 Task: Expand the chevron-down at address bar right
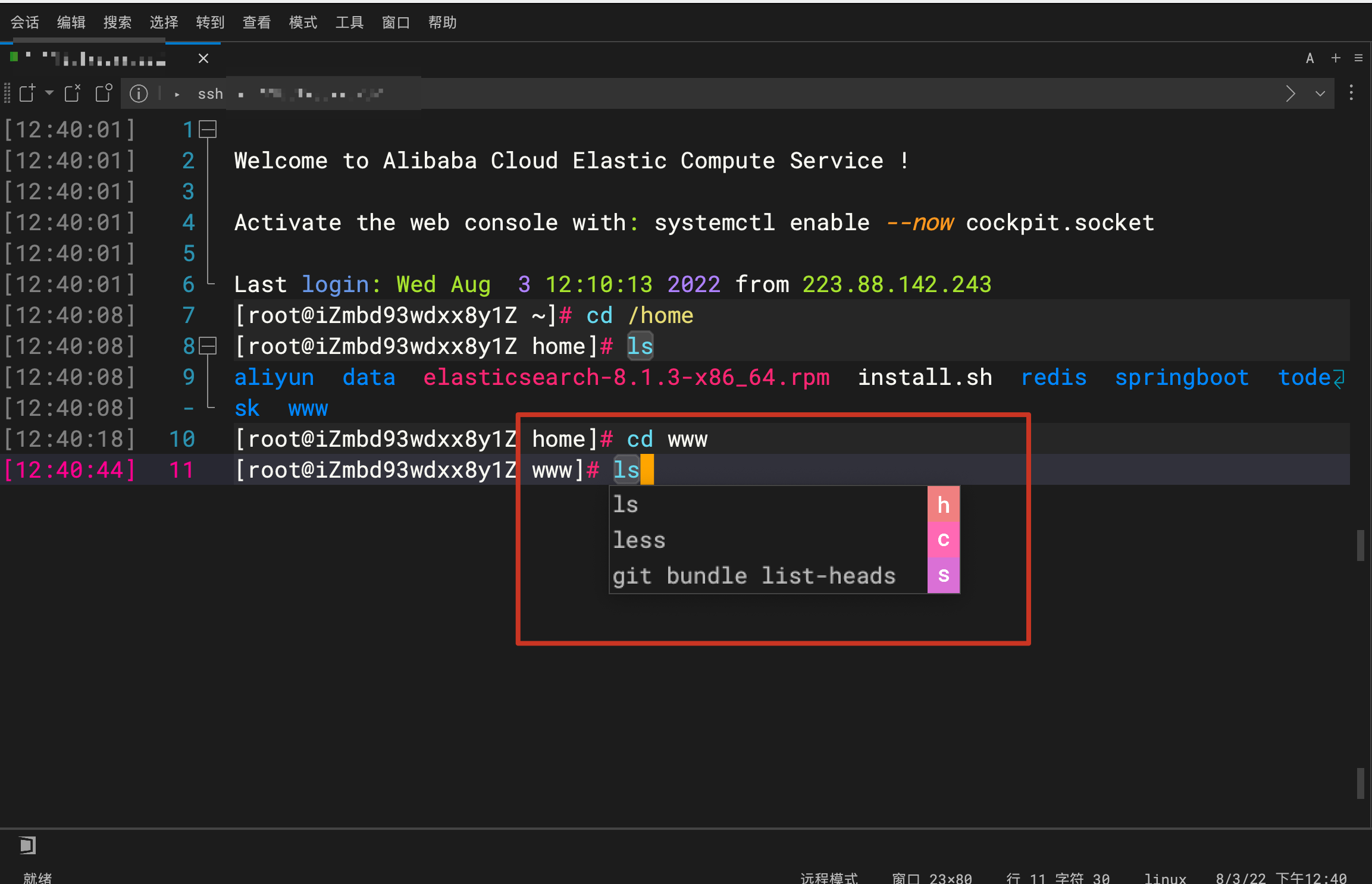pyautogui.click(x=1320, y=93)
